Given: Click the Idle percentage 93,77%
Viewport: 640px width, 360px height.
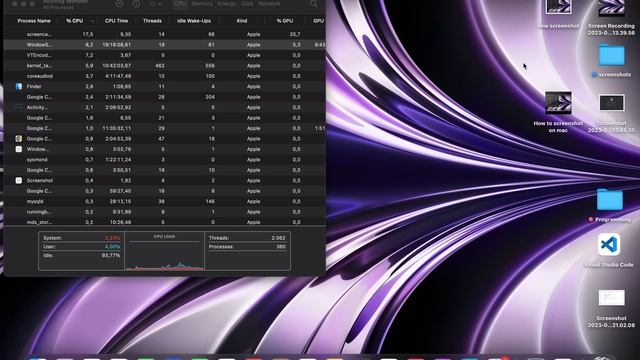Looking at the screenshot, I should [111, 256].
